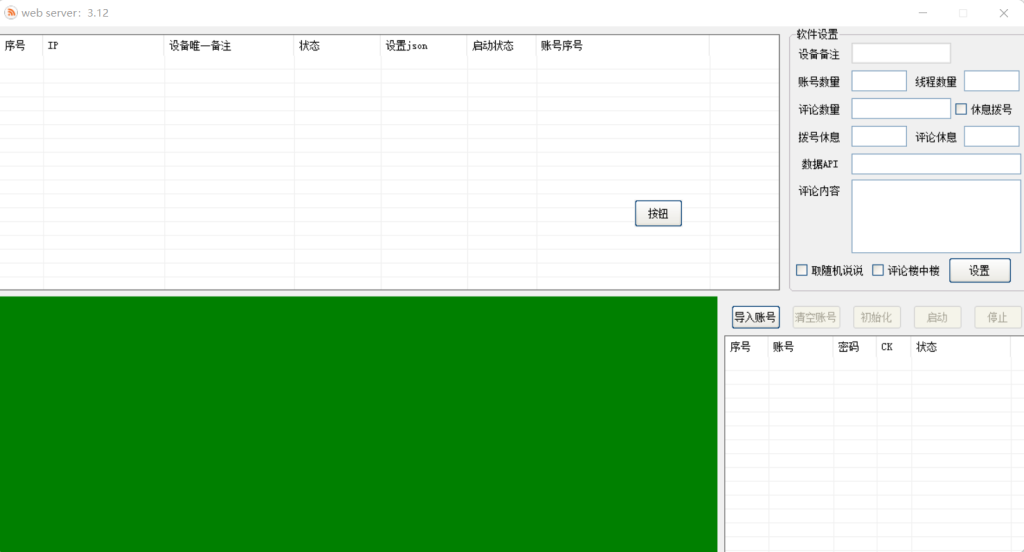Focus the 拨号休息 field

(x=879, y=136)
